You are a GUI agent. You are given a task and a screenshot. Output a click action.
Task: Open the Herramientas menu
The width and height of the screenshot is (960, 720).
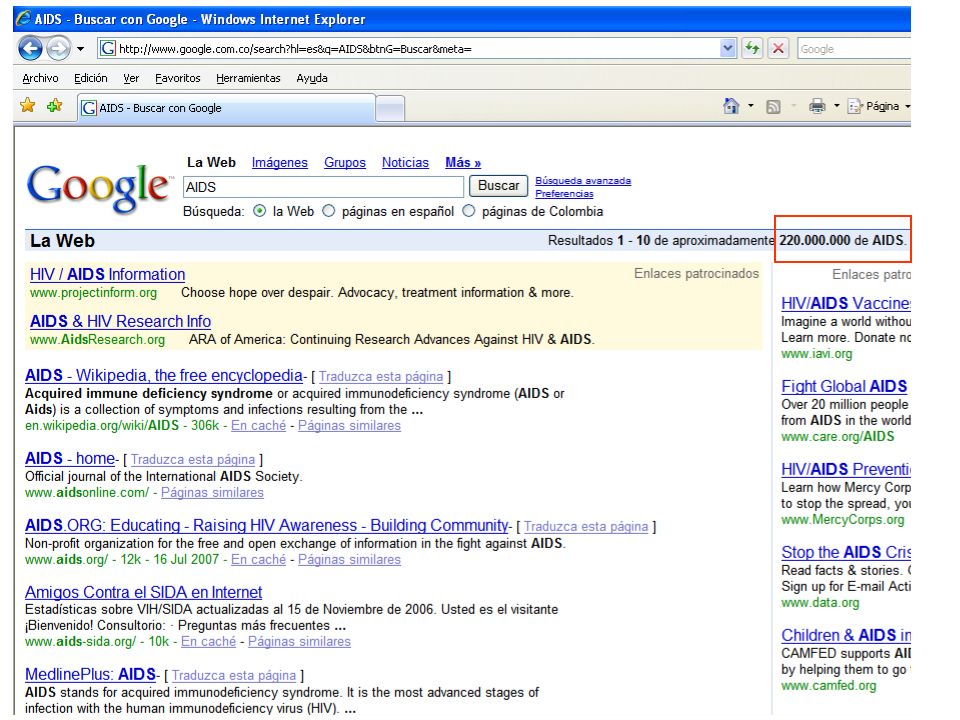click(248, 78)
